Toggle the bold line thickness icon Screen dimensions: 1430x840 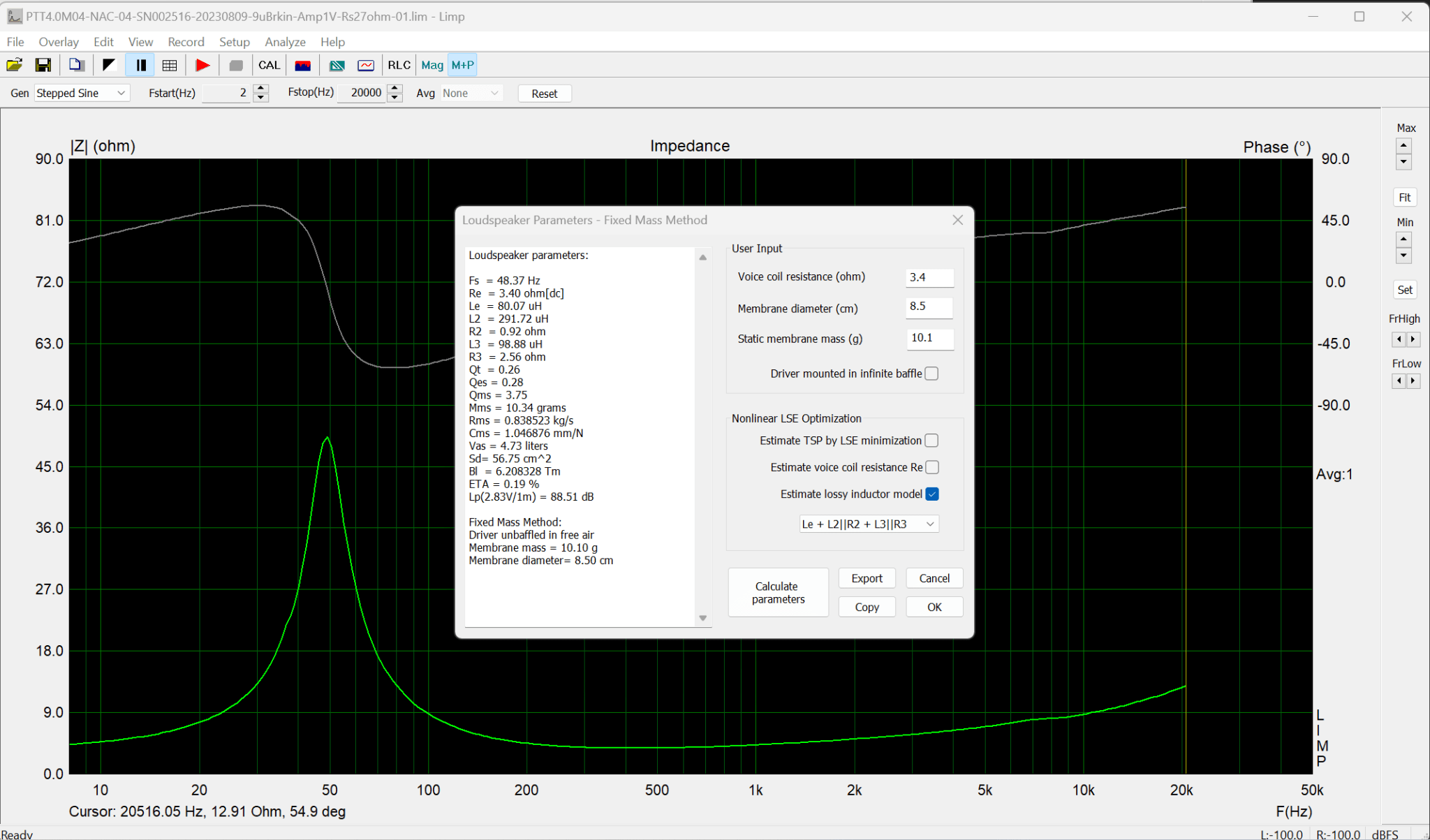tap(140, 65)
